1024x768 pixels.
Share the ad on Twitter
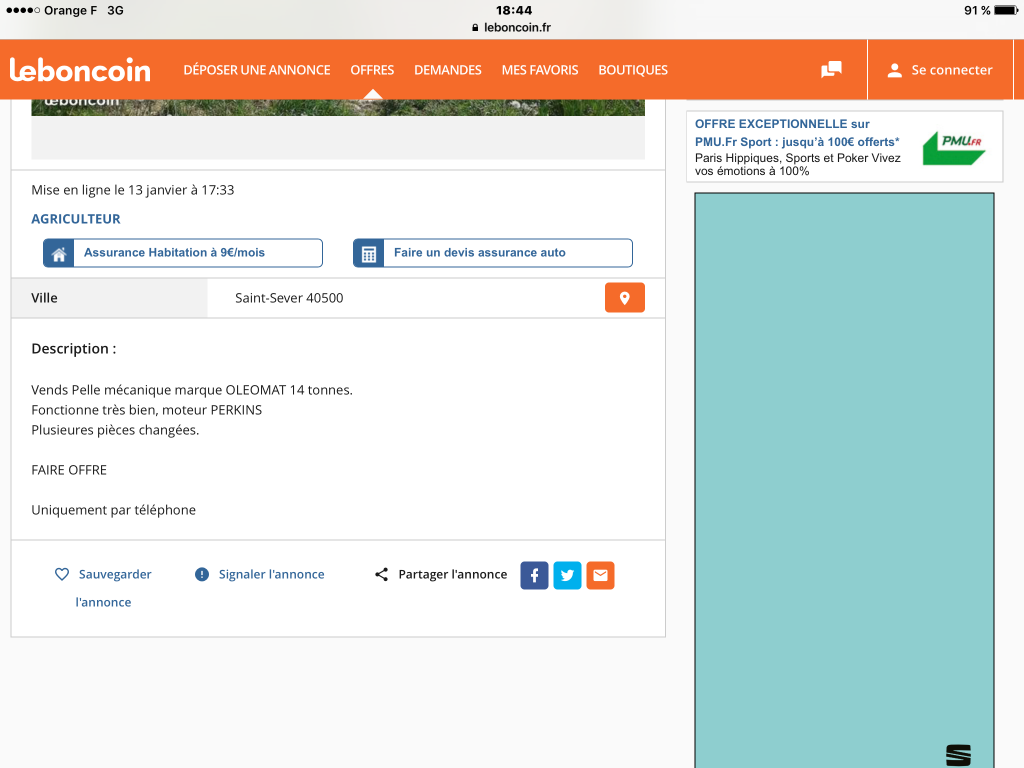(x=568, y=575)
